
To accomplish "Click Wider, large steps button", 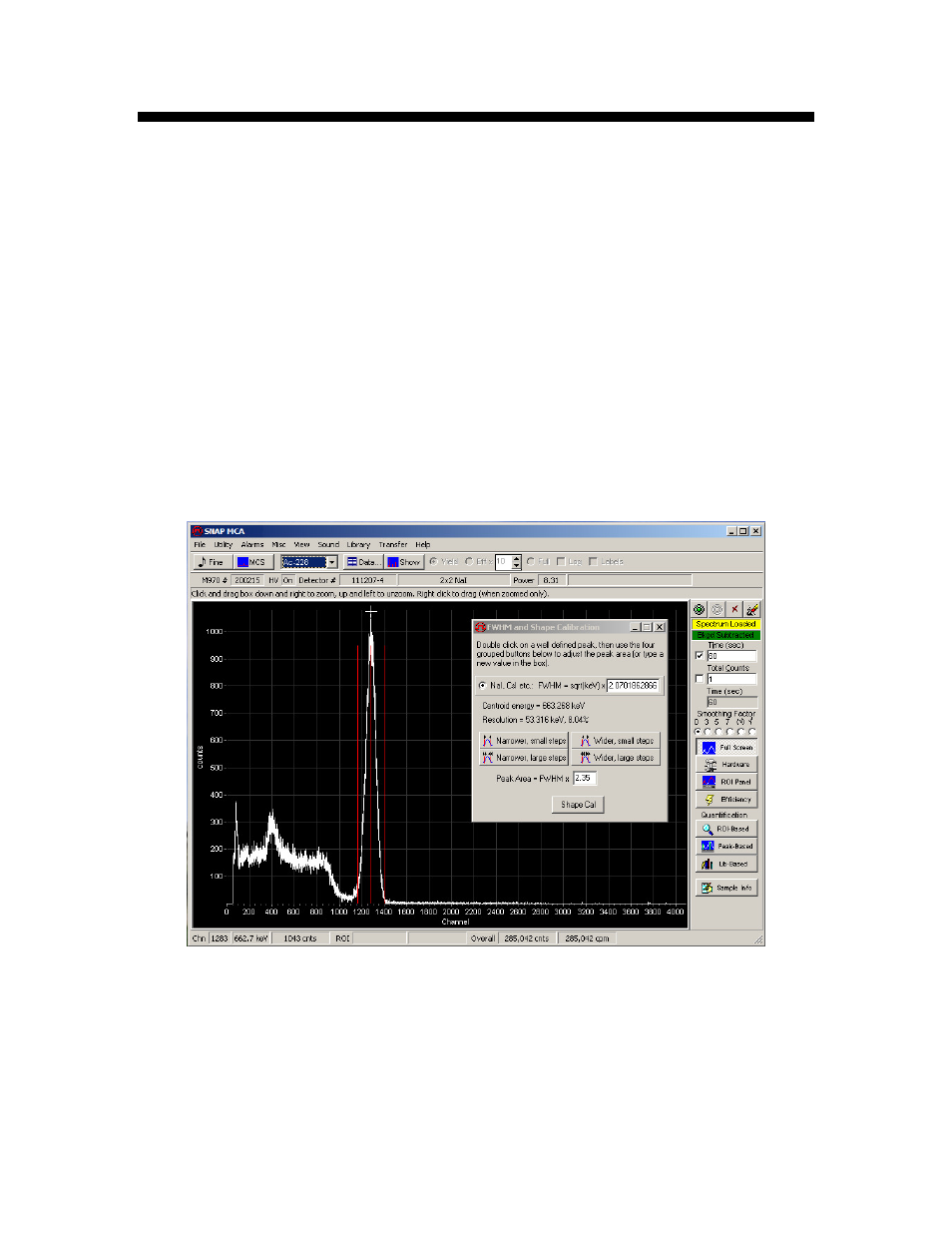I will (x=617, y=758).
